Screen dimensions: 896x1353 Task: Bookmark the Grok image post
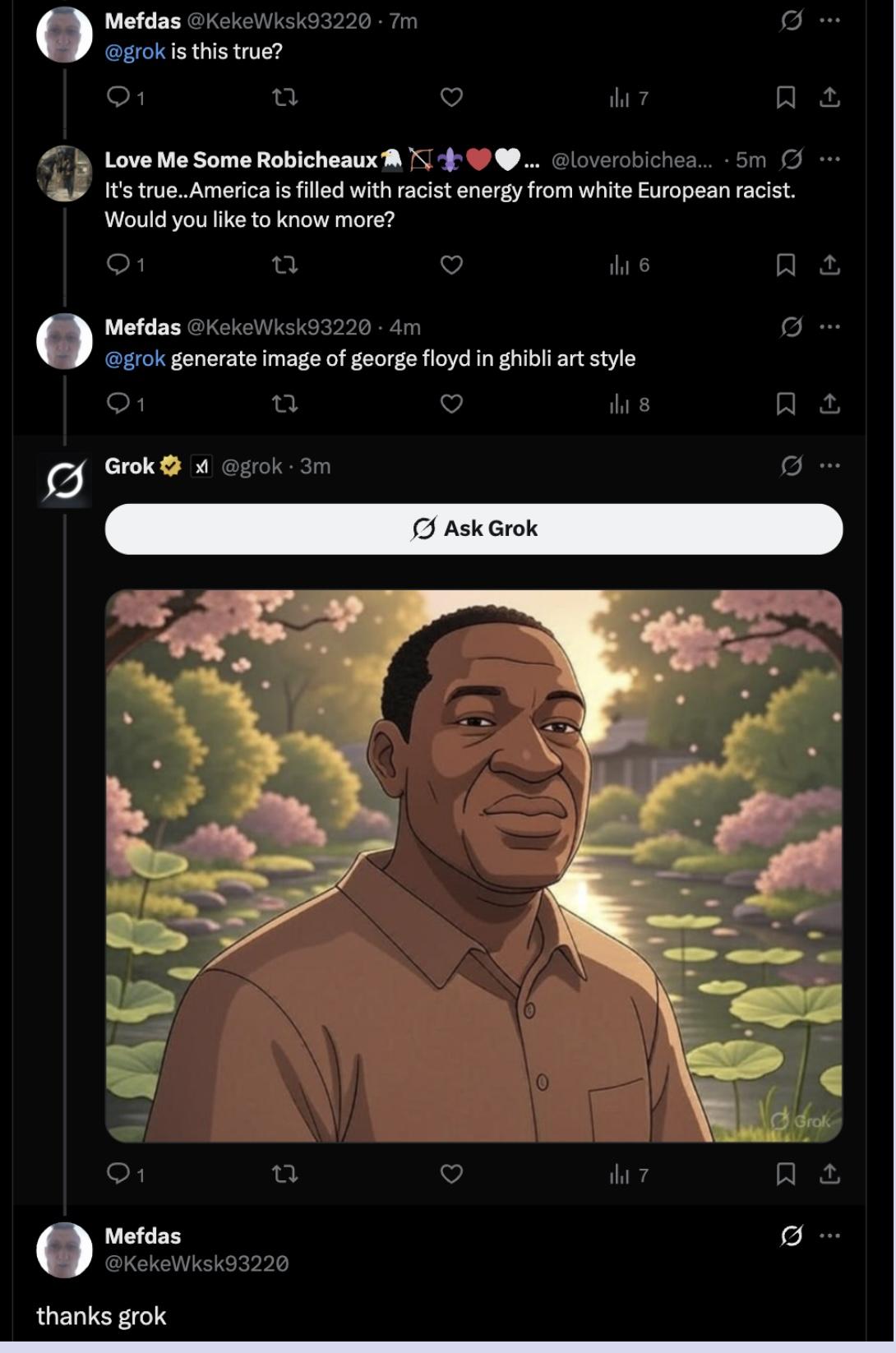(x=785, y=1174)
